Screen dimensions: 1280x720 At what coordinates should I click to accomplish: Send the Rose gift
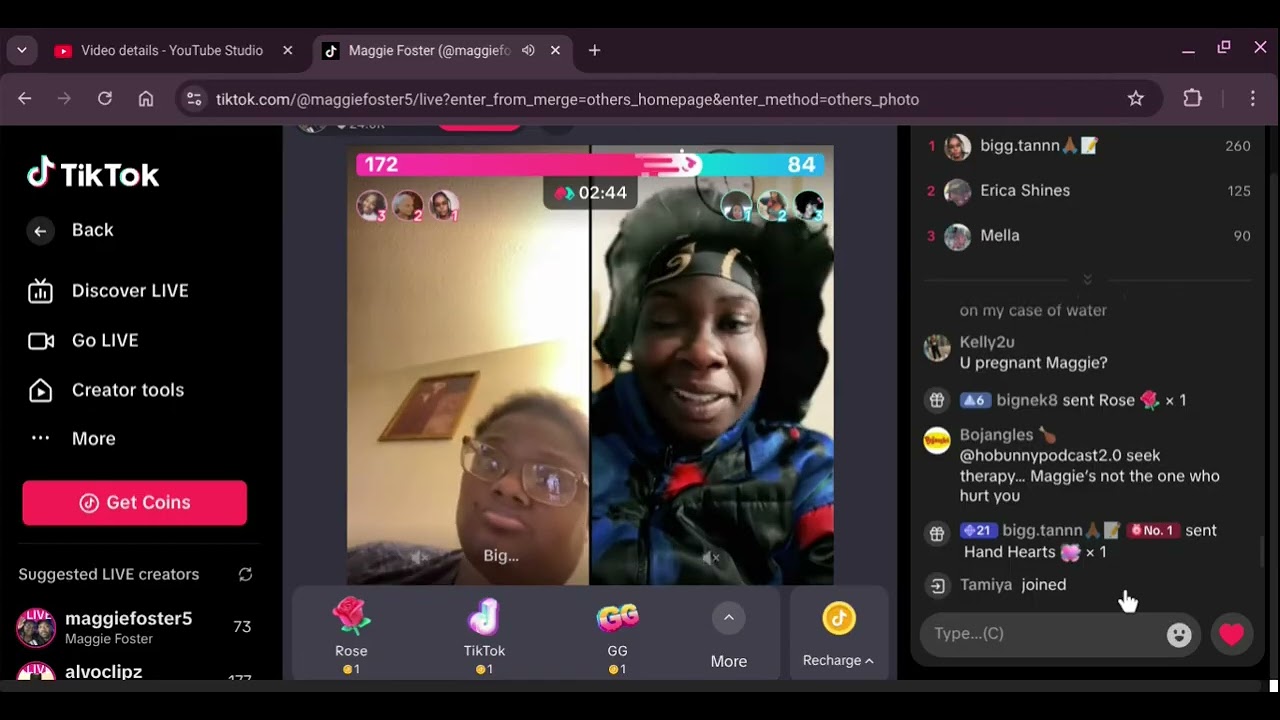[x=351, y=634]
